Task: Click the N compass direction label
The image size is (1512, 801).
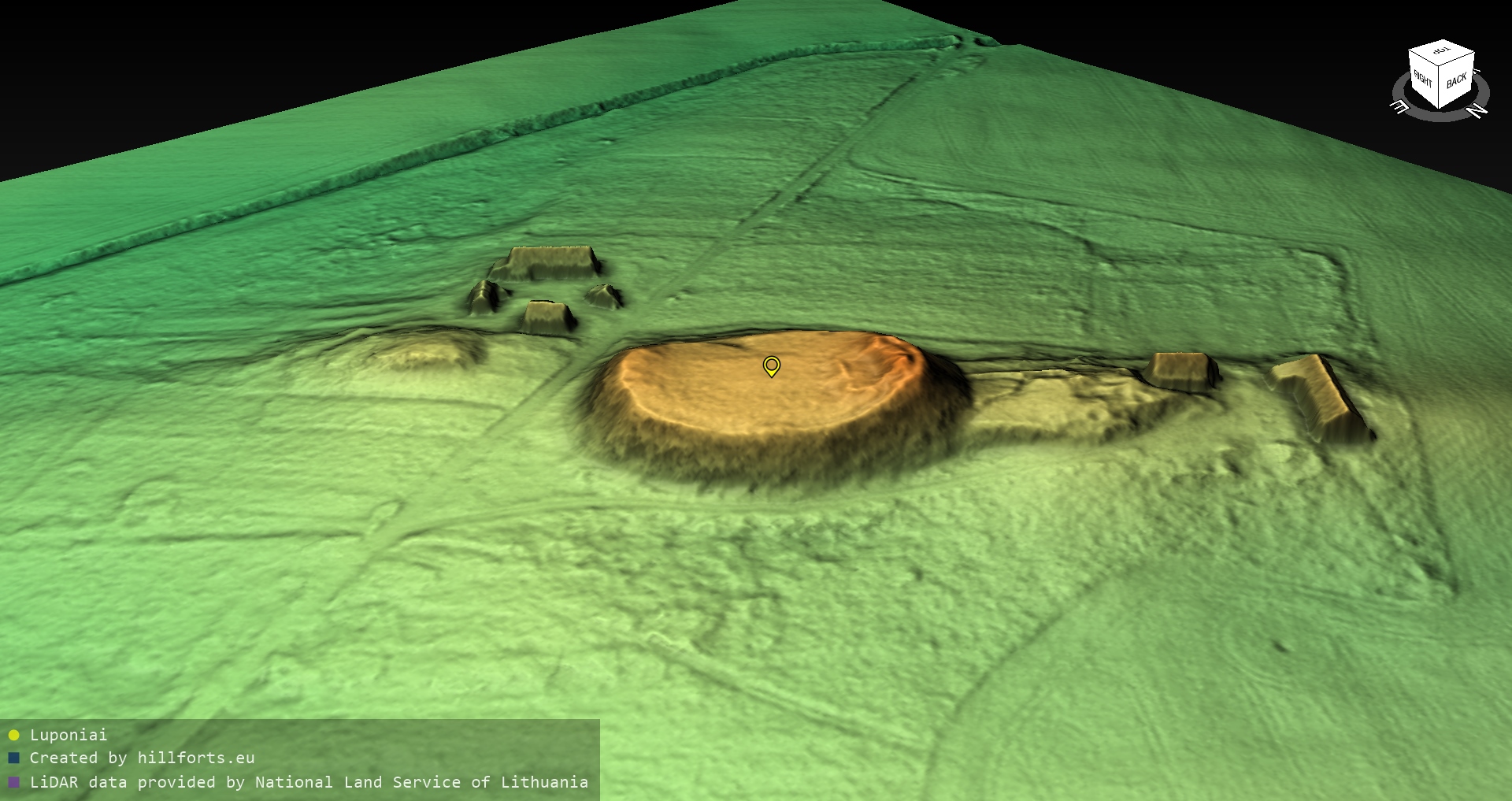Action: pyautogui.click(x=1478, y=110)
